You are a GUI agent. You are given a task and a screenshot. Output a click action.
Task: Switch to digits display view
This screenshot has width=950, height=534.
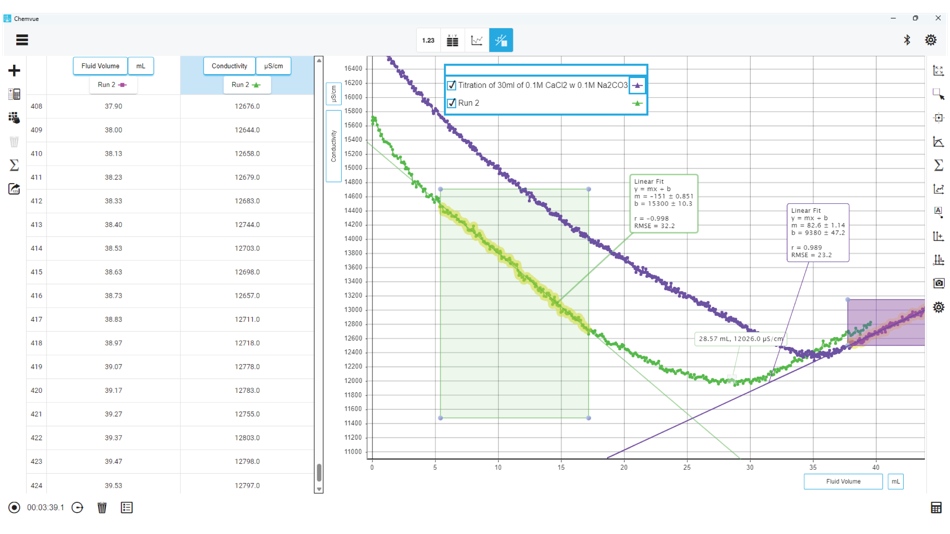tap(428, 41)
